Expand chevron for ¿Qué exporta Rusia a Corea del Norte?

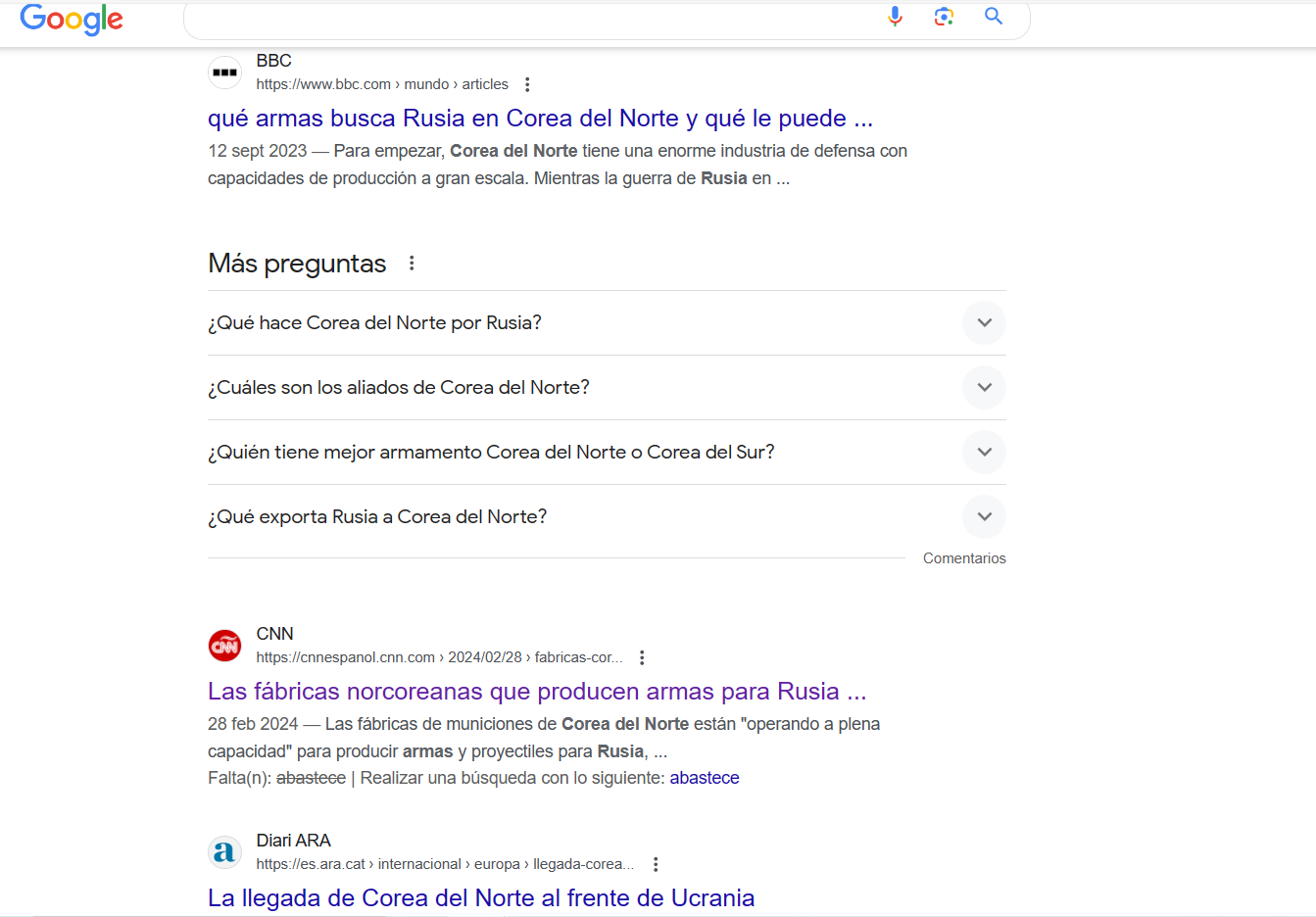(984, 517)
